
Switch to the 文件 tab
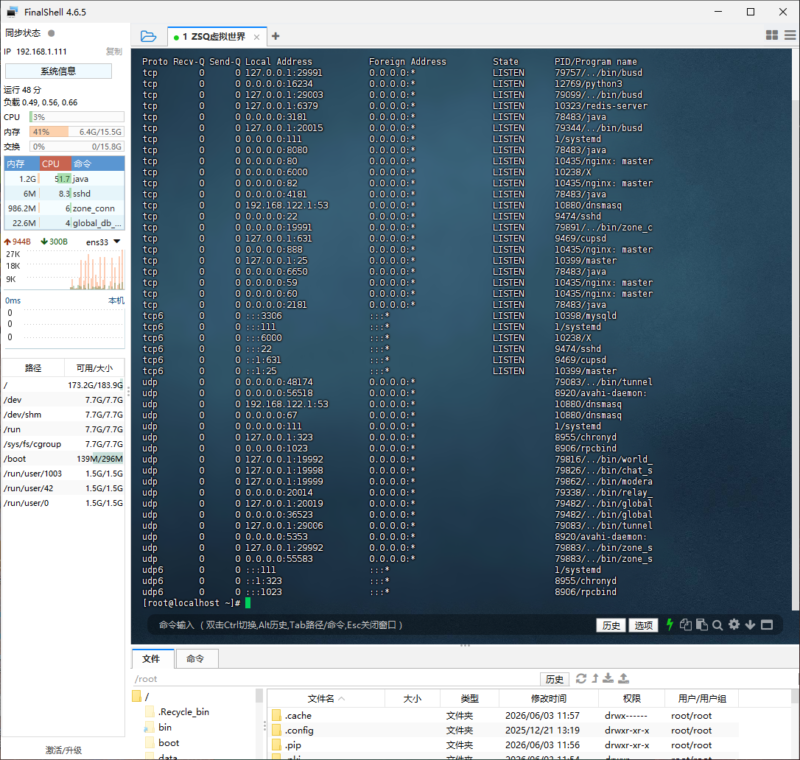coord(153,658)
